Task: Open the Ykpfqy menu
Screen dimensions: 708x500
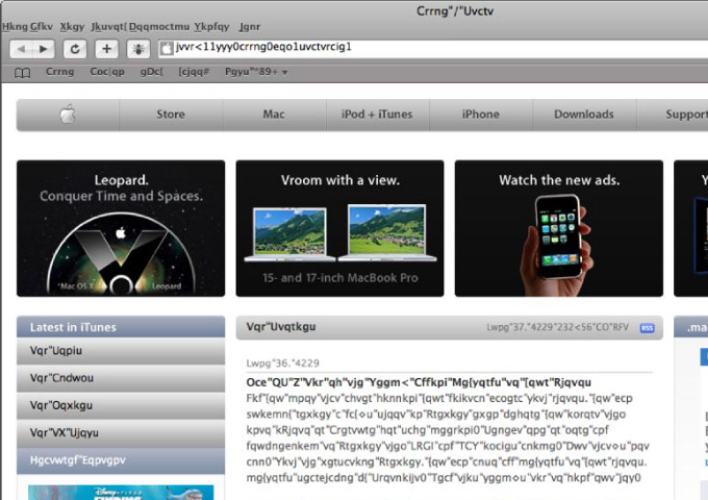Action: (x=212, y=27)
